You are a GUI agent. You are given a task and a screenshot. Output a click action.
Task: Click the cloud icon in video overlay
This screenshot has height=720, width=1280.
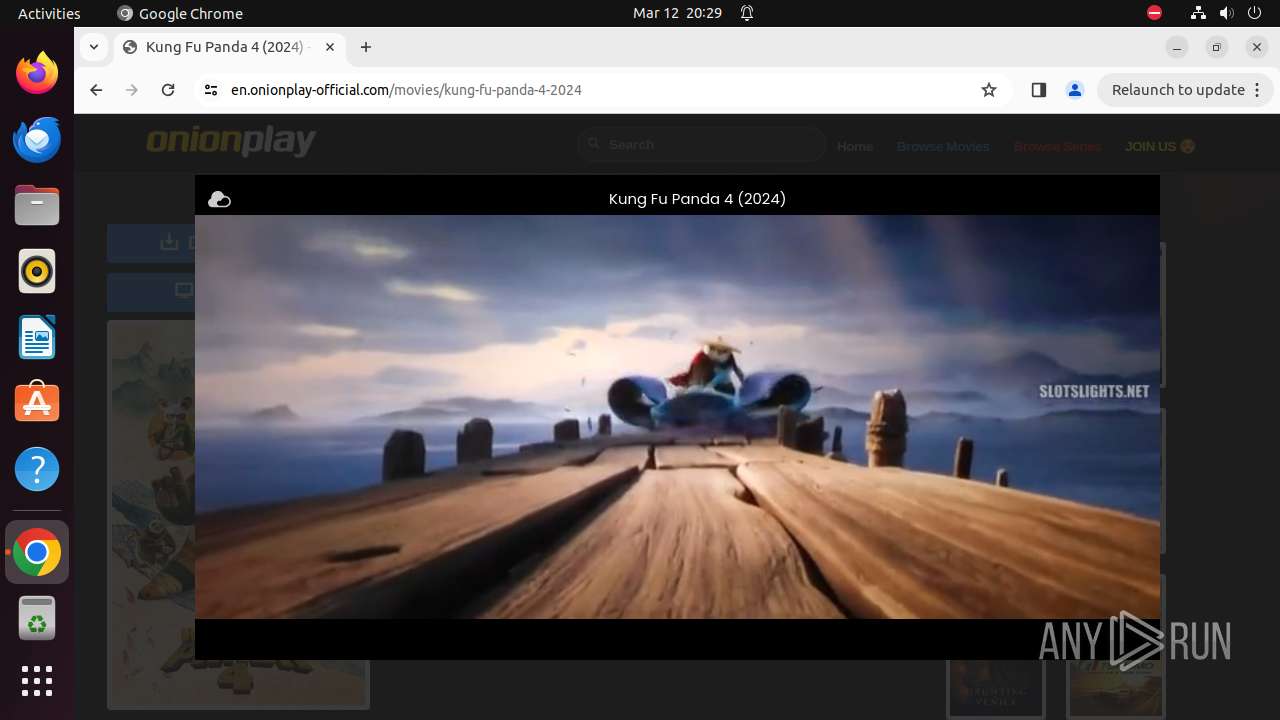219,200
